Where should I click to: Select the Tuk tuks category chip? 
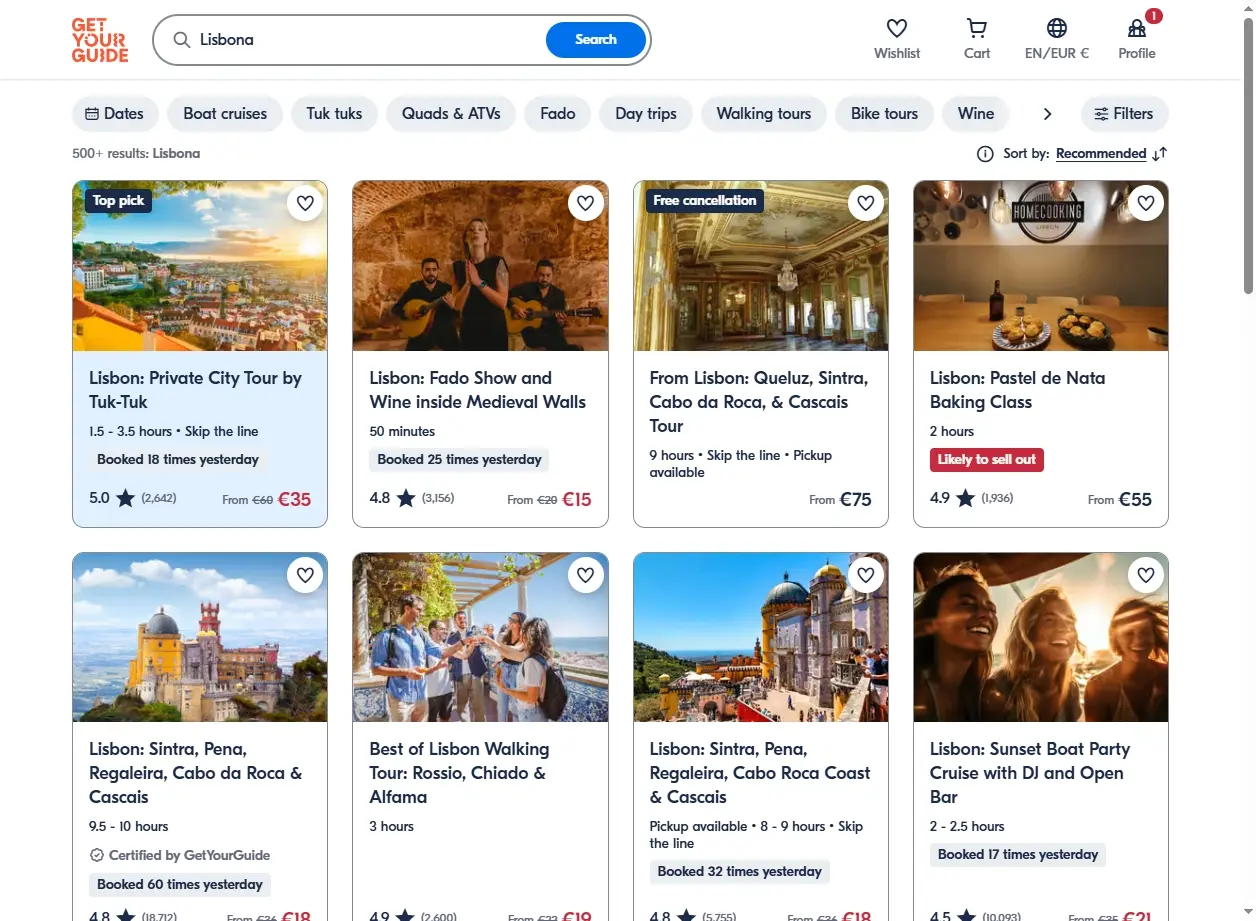point(334,114)
